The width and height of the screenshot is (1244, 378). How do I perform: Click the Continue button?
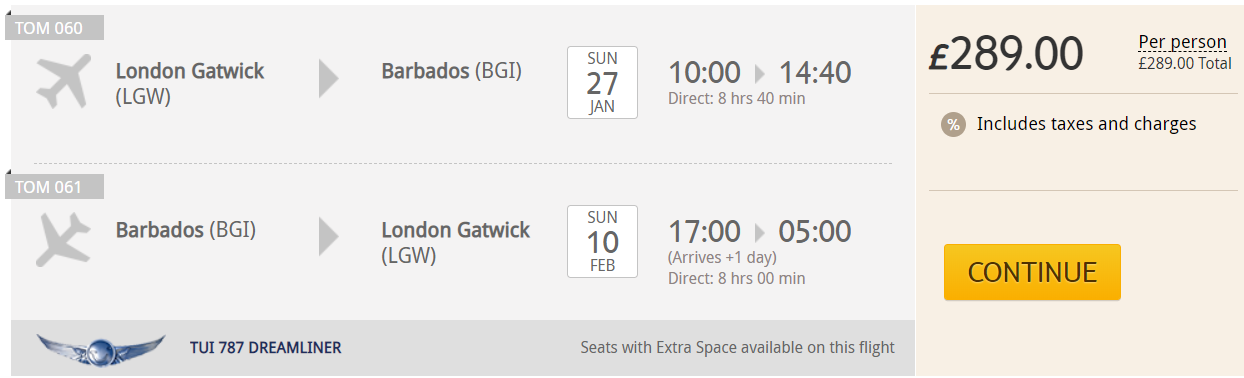(1032, 272)
